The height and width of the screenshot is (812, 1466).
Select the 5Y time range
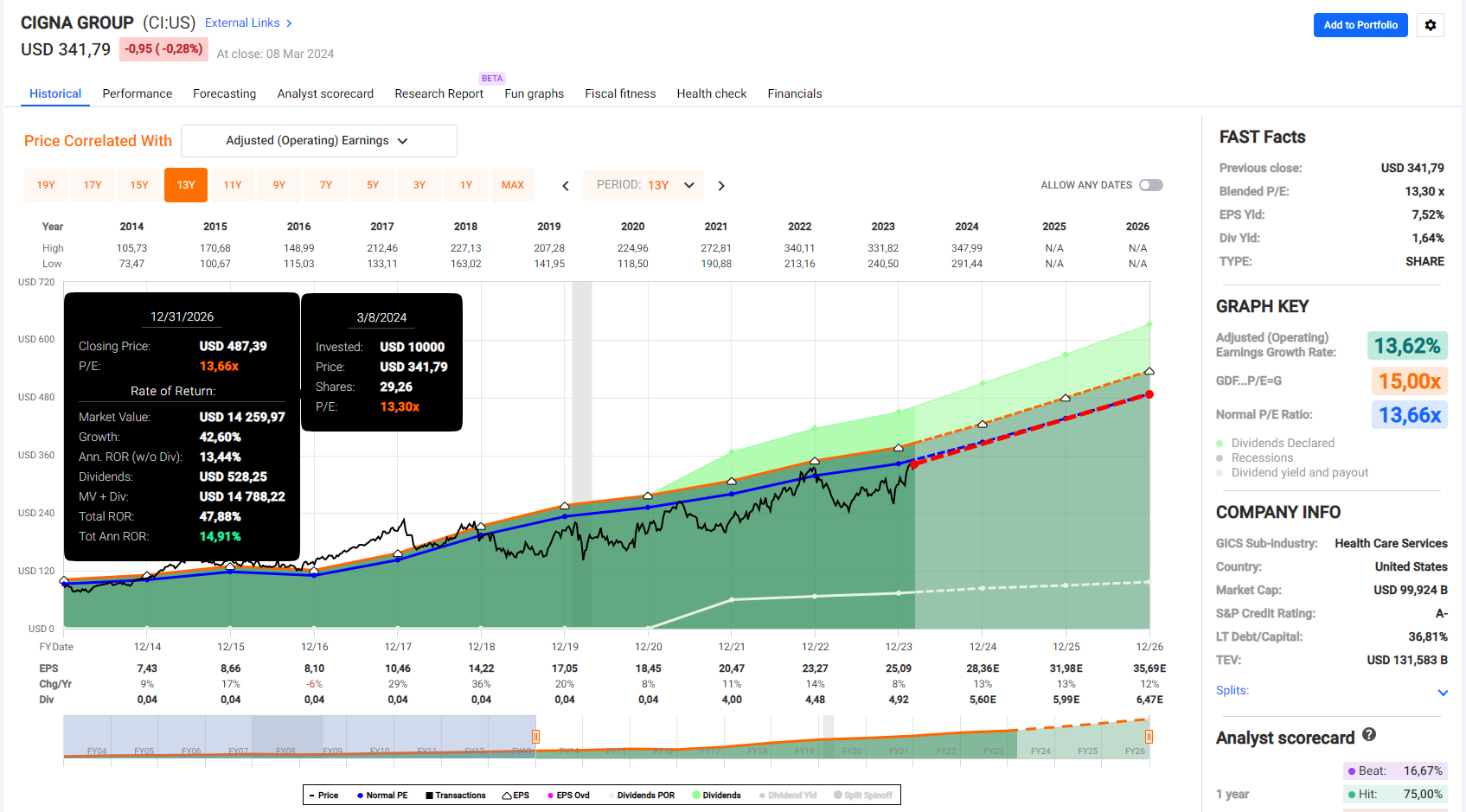click(x=373, y=185)
